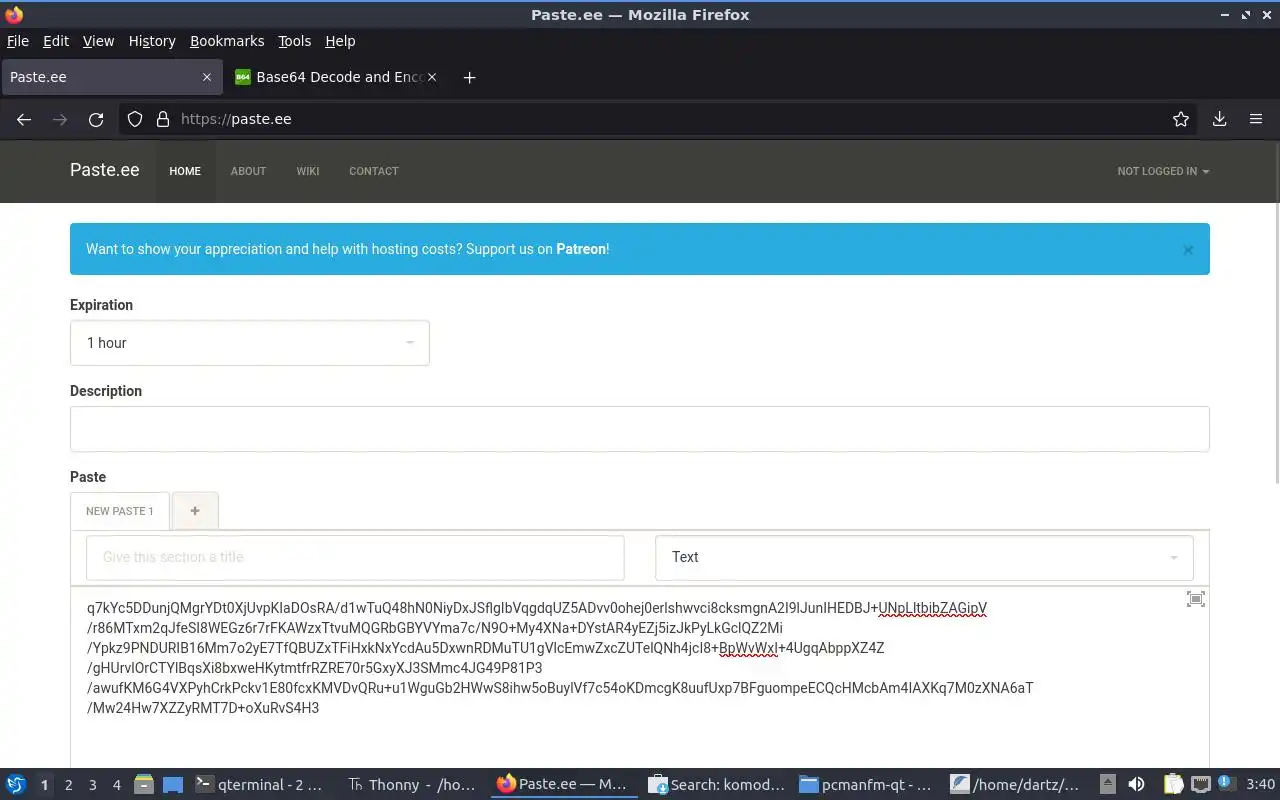
Task: Click the update notifier tray icon
Action: pos(1225,784)
